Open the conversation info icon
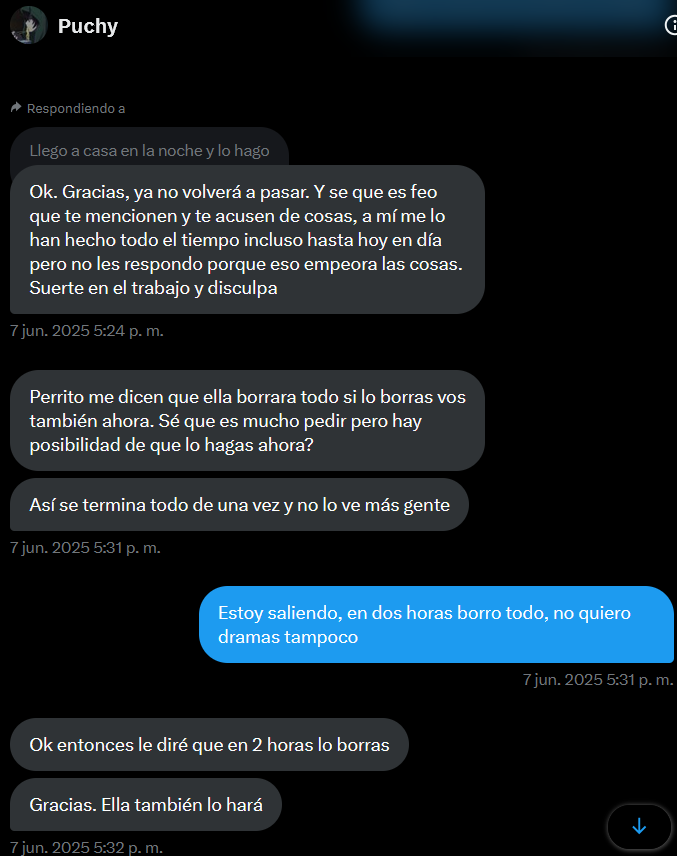The height and width of the screenshot is (856, 677). click(671, 25)
